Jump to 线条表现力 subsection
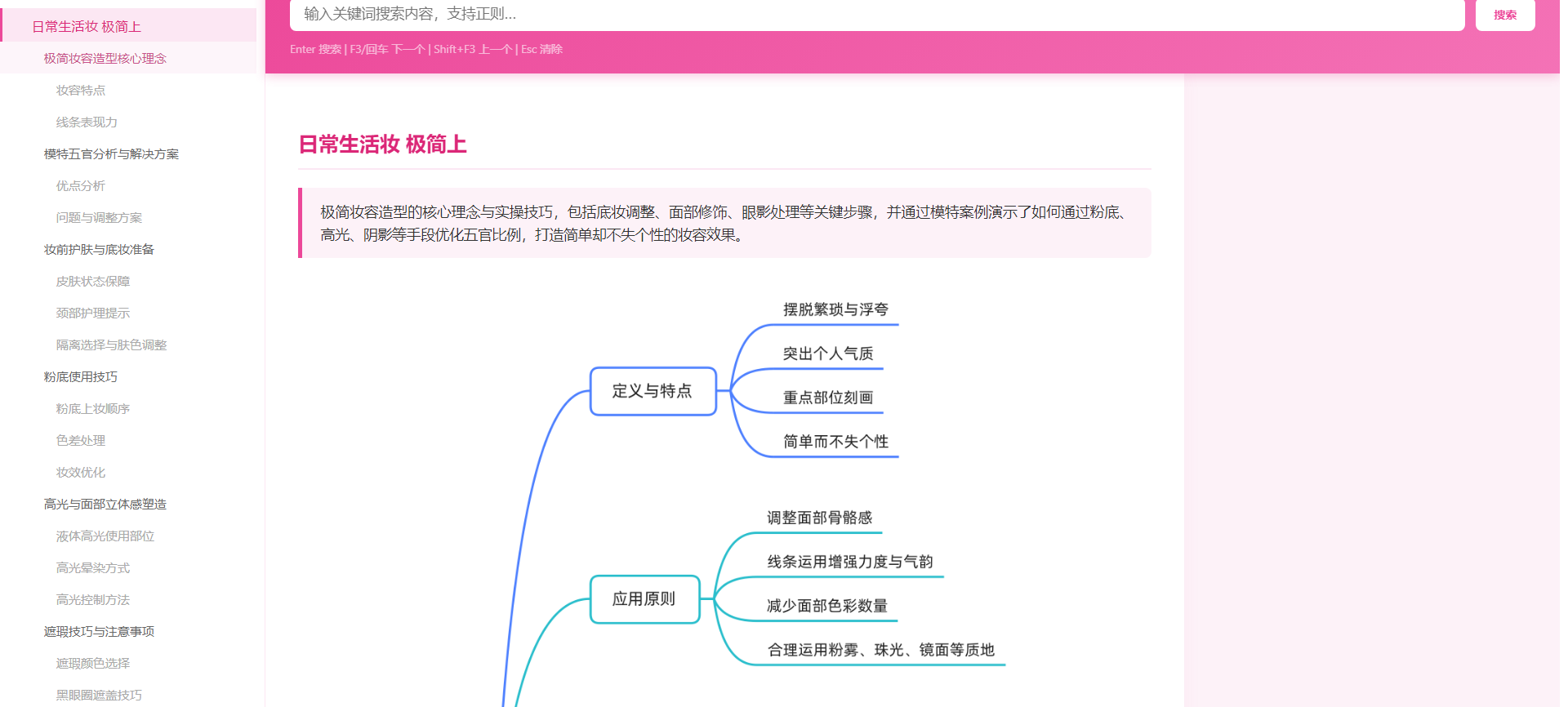Screen dimensions: 1568x707 click(87, 122)
